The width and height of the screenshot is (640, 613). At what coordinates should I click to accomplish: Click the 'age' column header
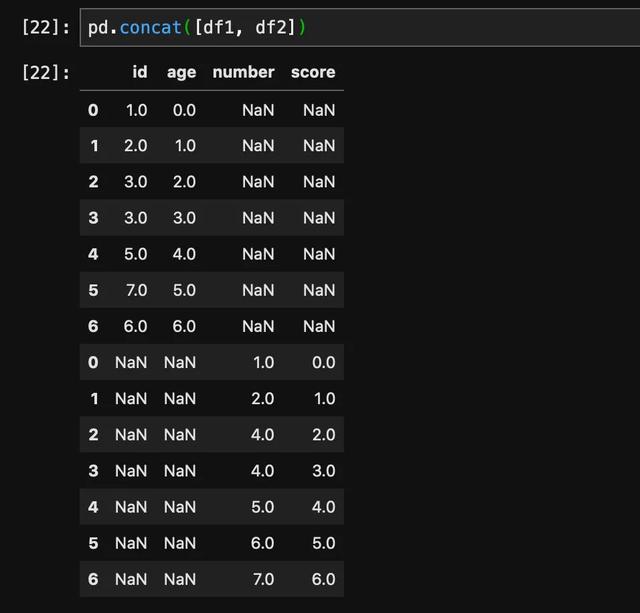click(x=181, y=72)
